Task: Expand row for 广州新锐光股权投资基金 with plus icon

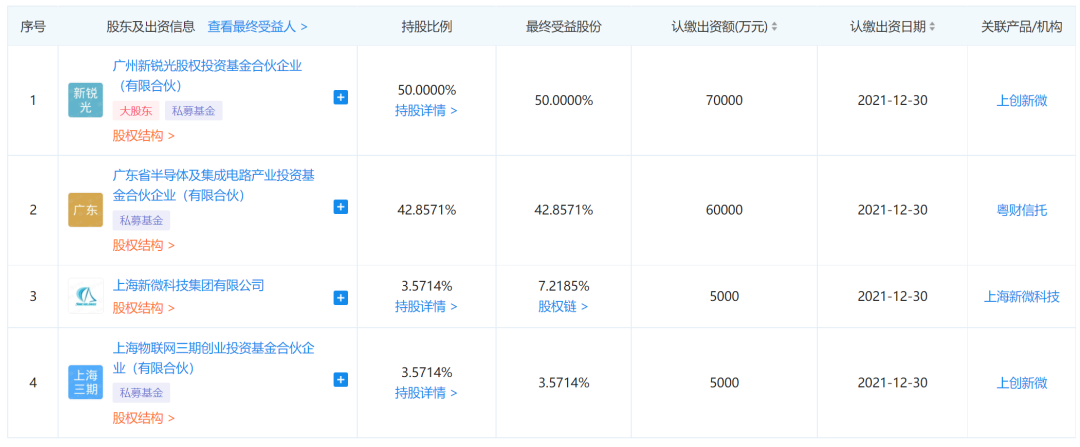Action: tap(340, 98)
